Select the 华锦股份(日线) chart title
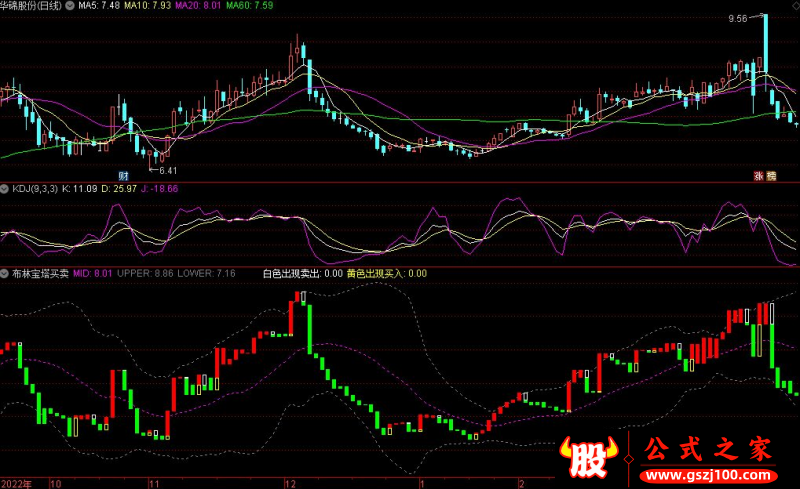The height and width of the screenshot is (489, 800). point(31,6)
